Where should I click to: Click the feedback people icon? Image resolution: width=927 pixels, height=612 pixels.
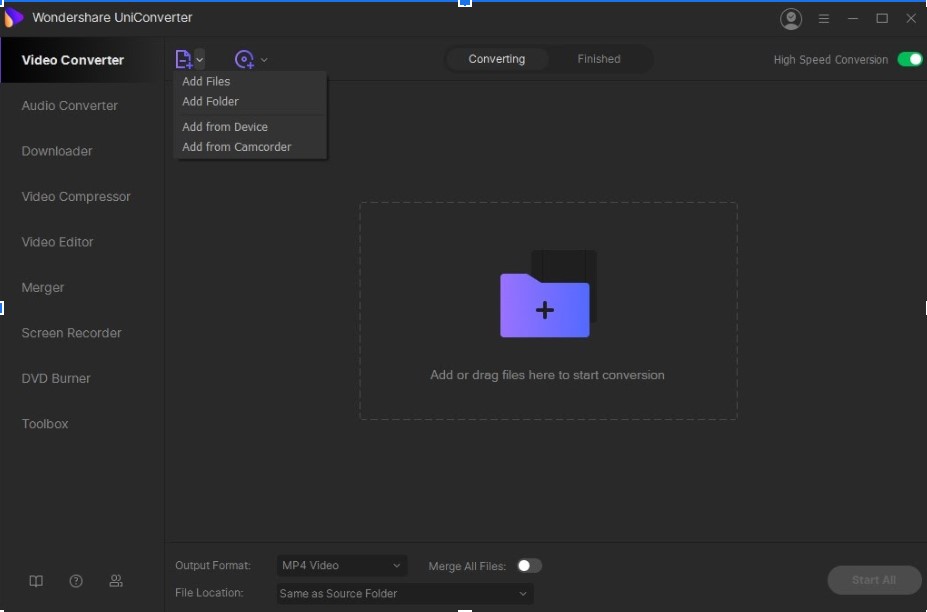point(116,581)
